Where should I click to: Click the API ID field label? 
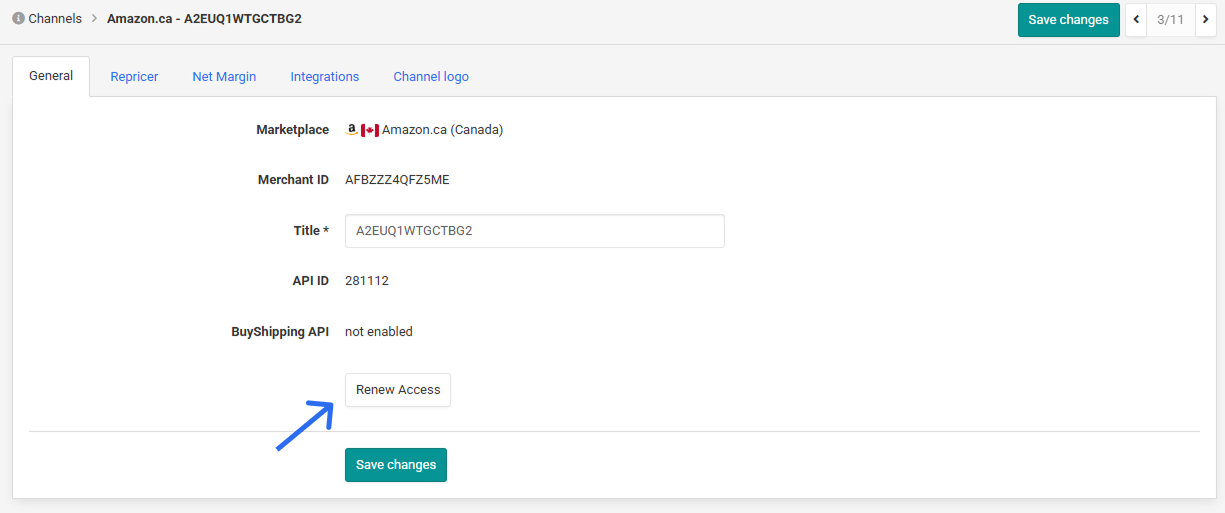[x=309, y=281]
